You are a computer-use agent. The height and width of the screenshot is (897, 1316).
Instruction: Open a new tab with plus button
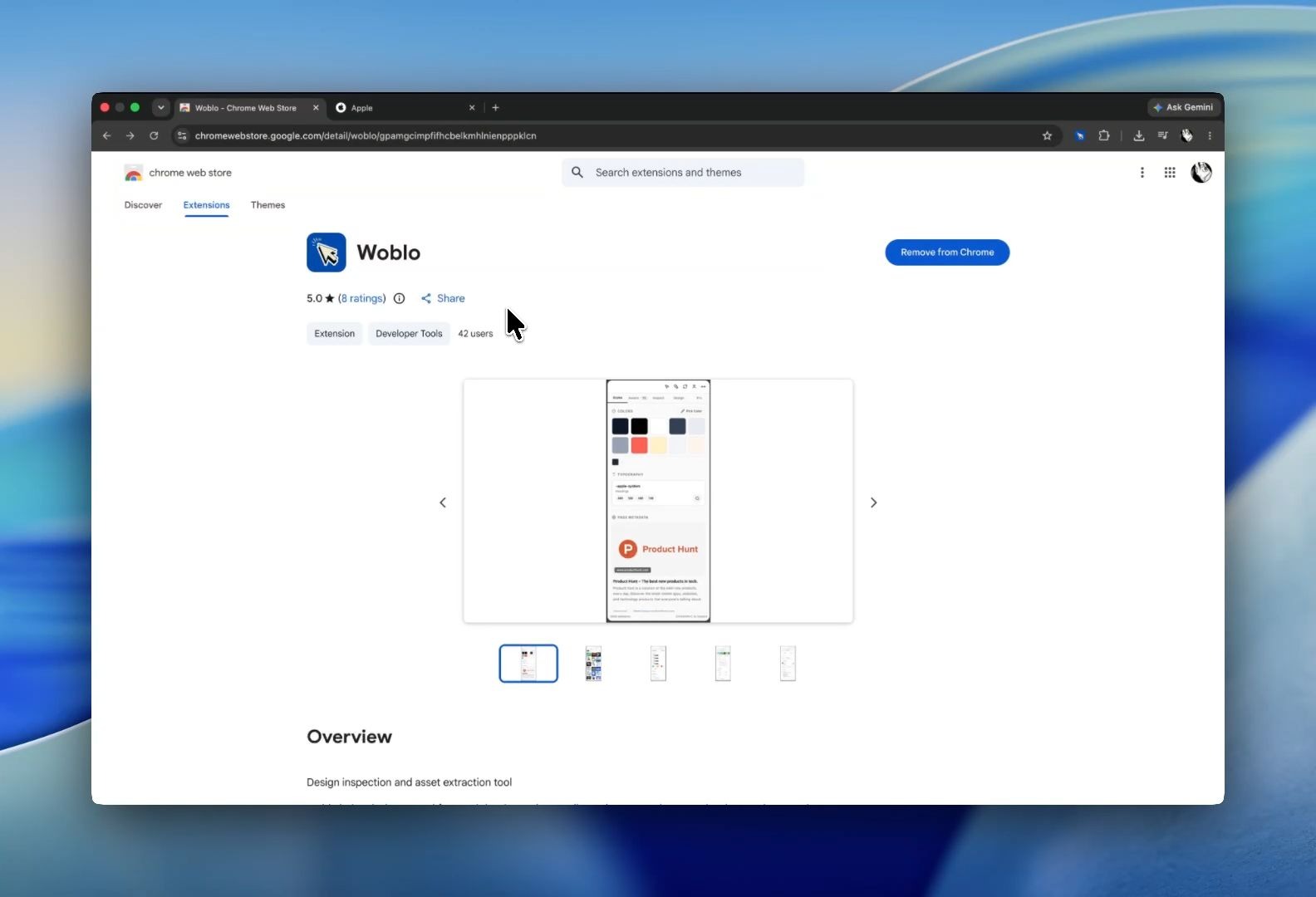point(496,108)
